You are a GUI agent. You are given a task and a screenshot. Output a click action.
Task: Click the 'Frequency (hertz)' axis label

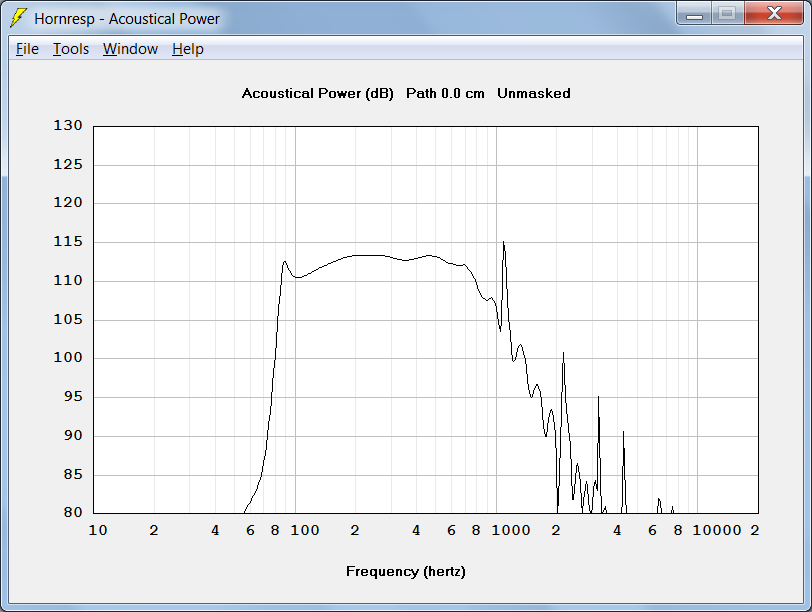[405, 572]
